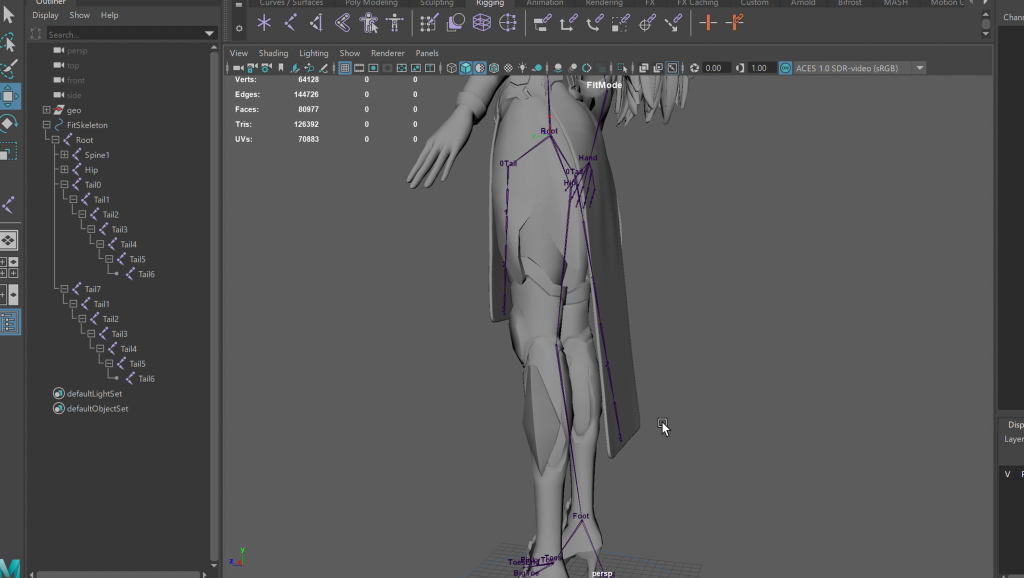
Task: Create a Cluster deformer from shelf
Action: click(507, 23)
